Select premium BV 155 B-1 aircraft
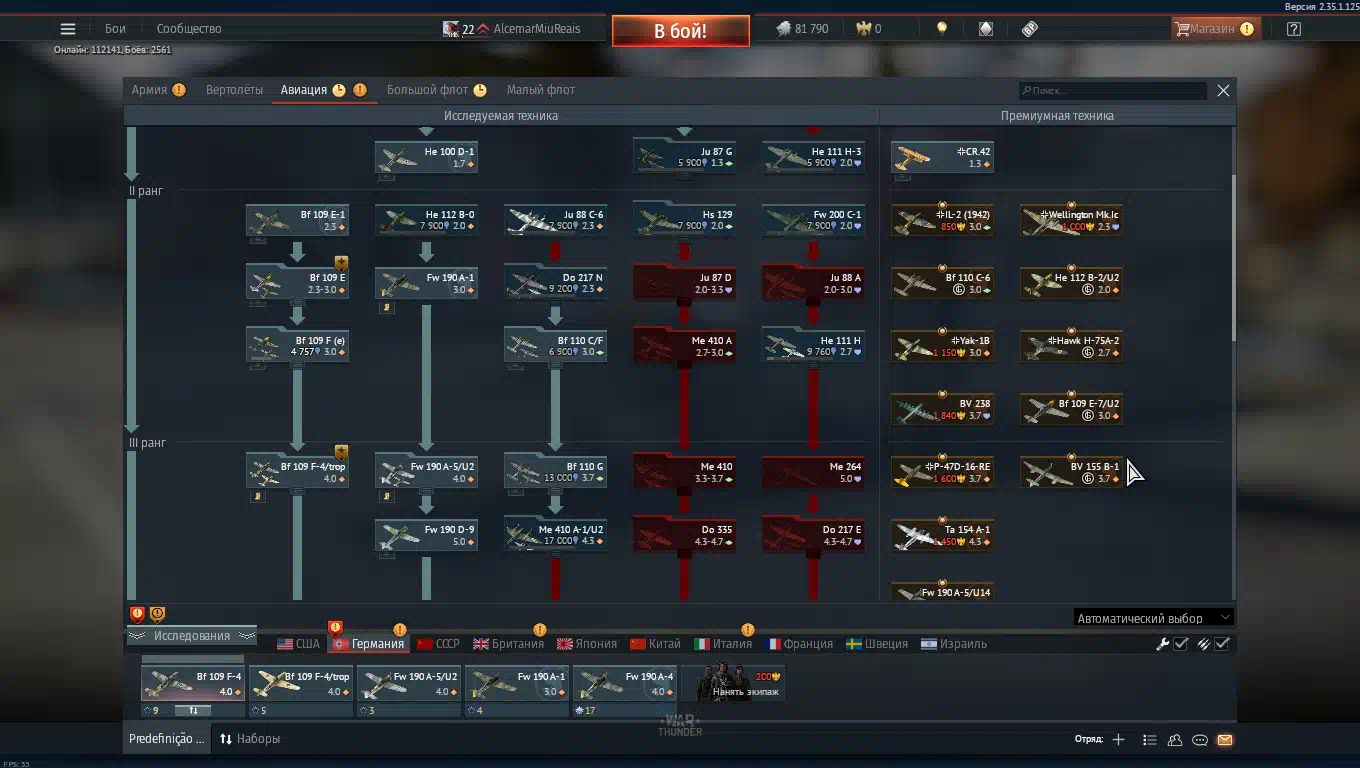This screenshot has height=768, width=1360. pyautogui.click(x=1071, y=472)
